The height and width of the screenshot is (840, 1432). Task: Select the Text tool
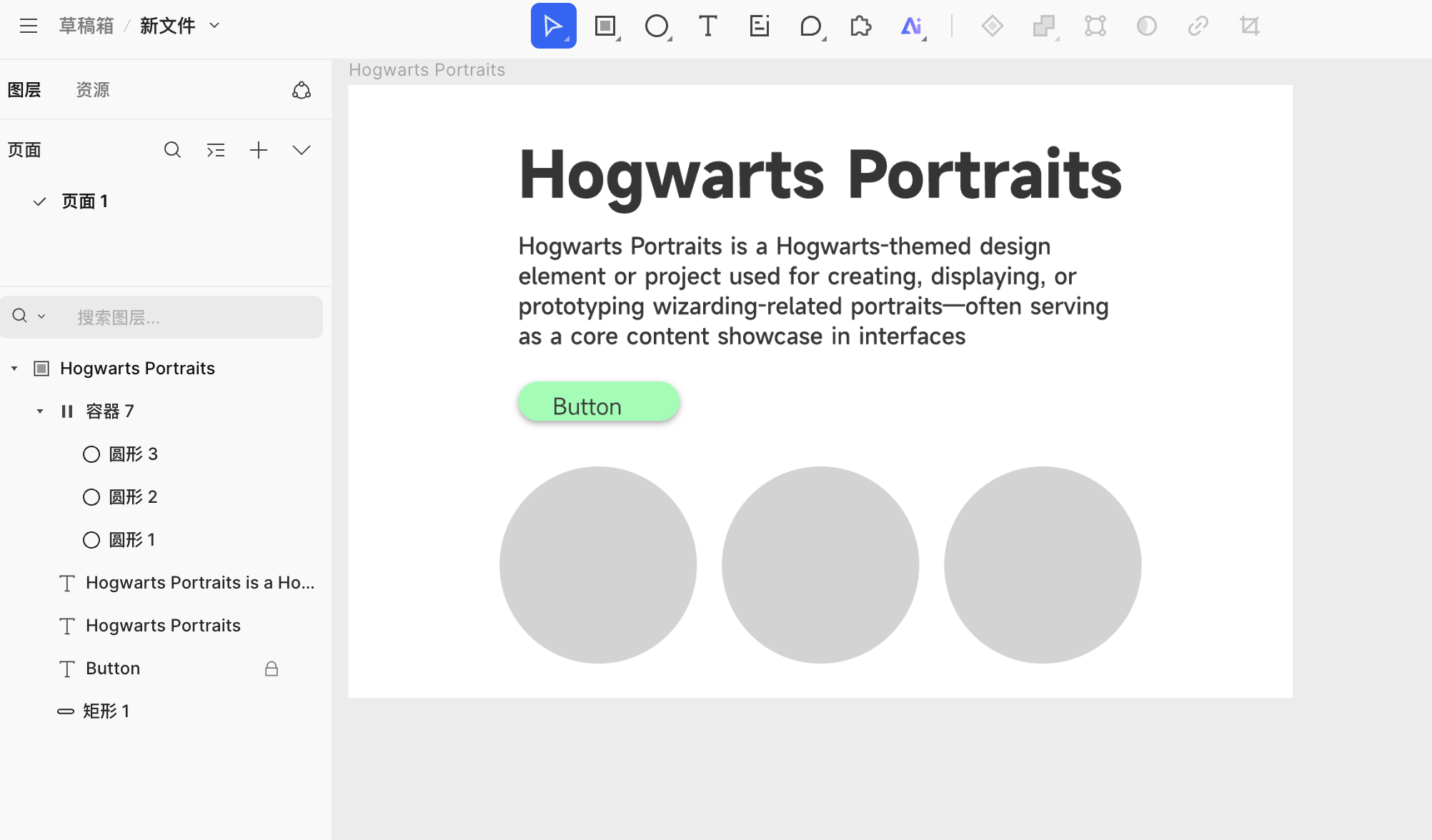point(707,26)
